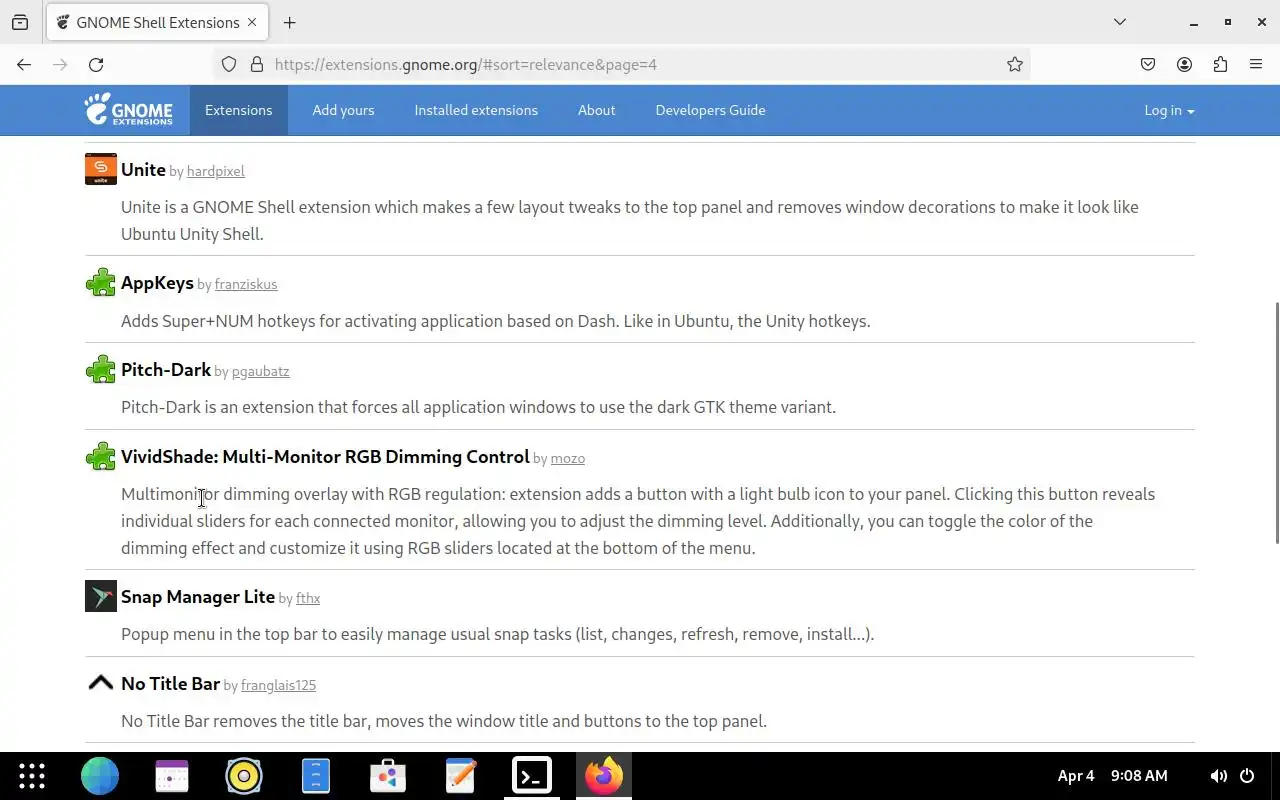Visit author franglais125's profile

pyautogui.click(x=278, y=685)
